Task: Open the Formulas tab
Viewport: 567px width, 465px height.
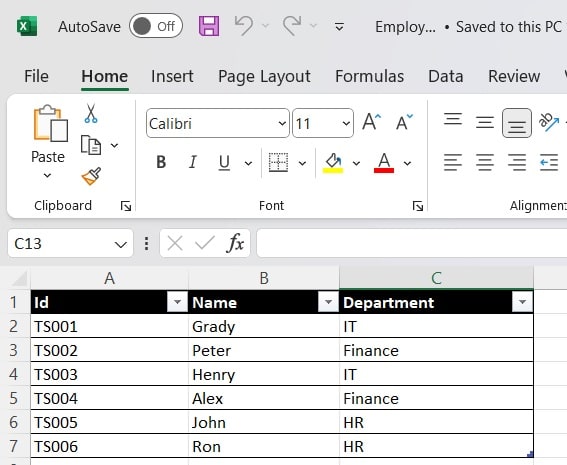Action: coord(370,76)
